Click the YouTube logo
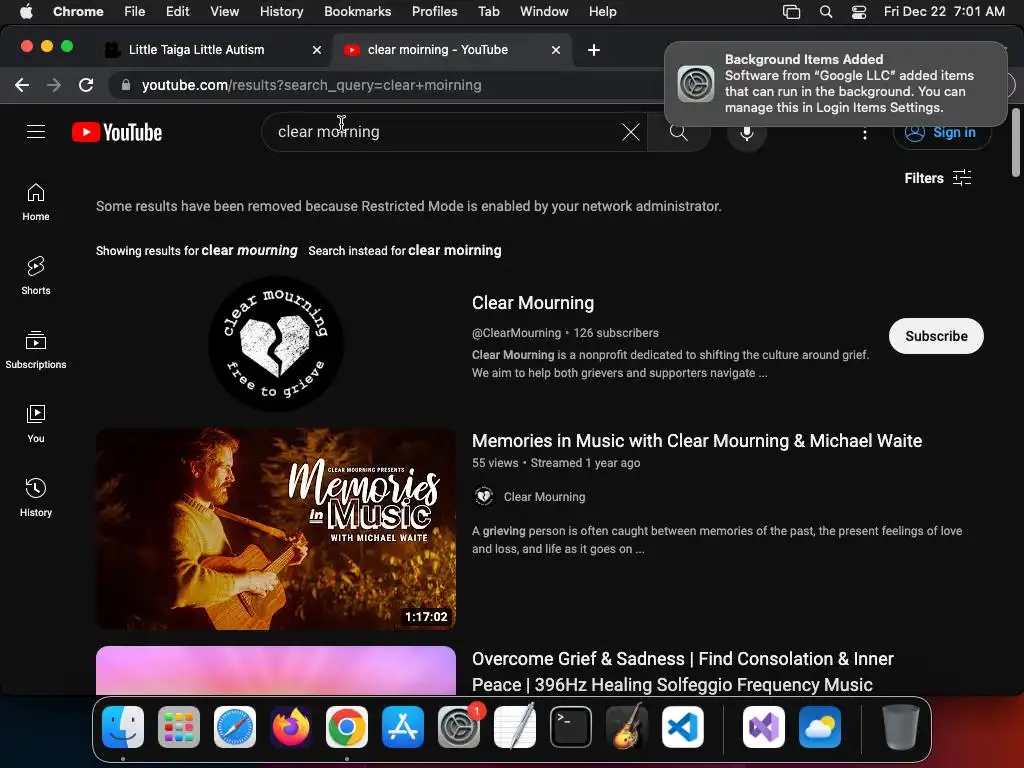This screenshot has width=1024, height=768. pos(117,132)
